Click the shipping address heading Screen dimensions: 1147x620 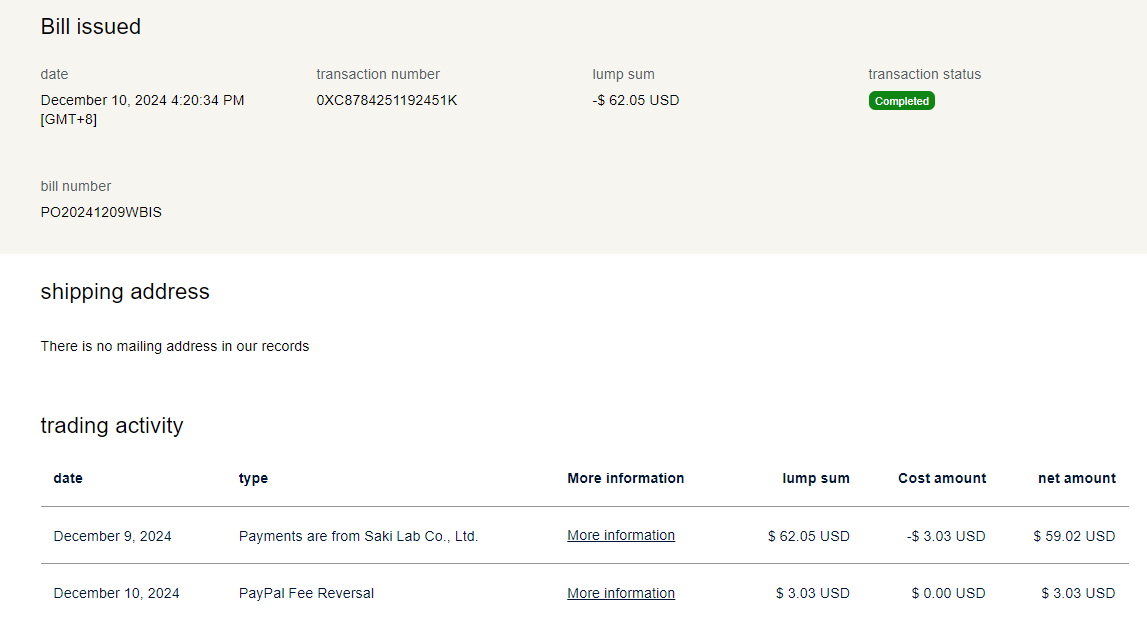[125, 292]
